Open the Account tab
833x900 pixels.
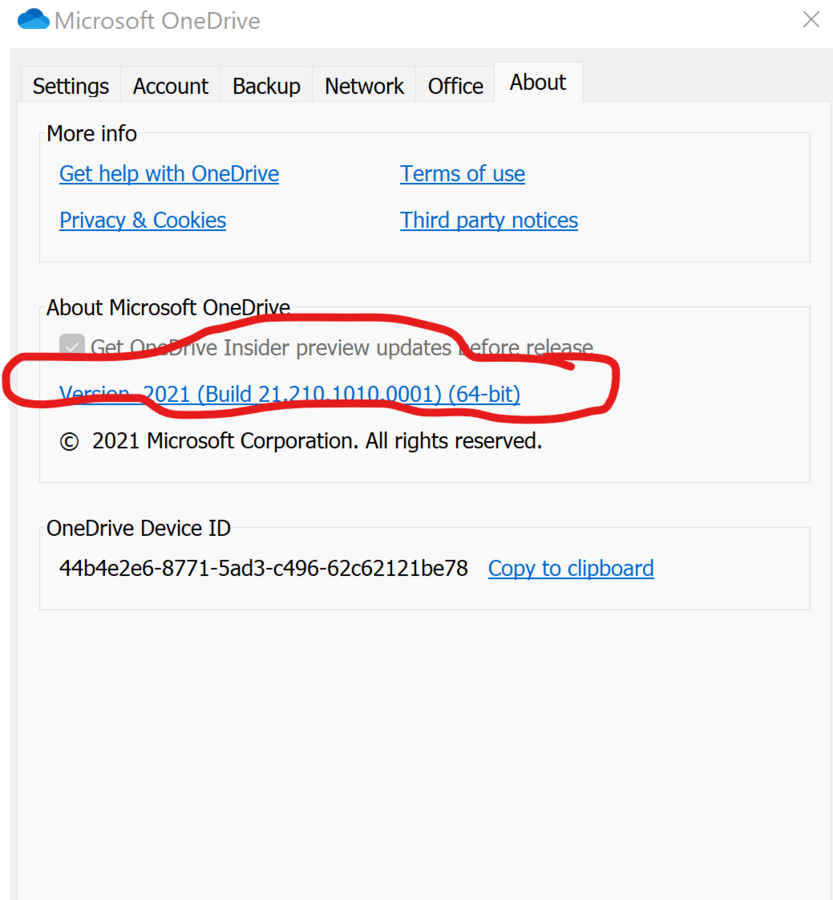[171, 86]
